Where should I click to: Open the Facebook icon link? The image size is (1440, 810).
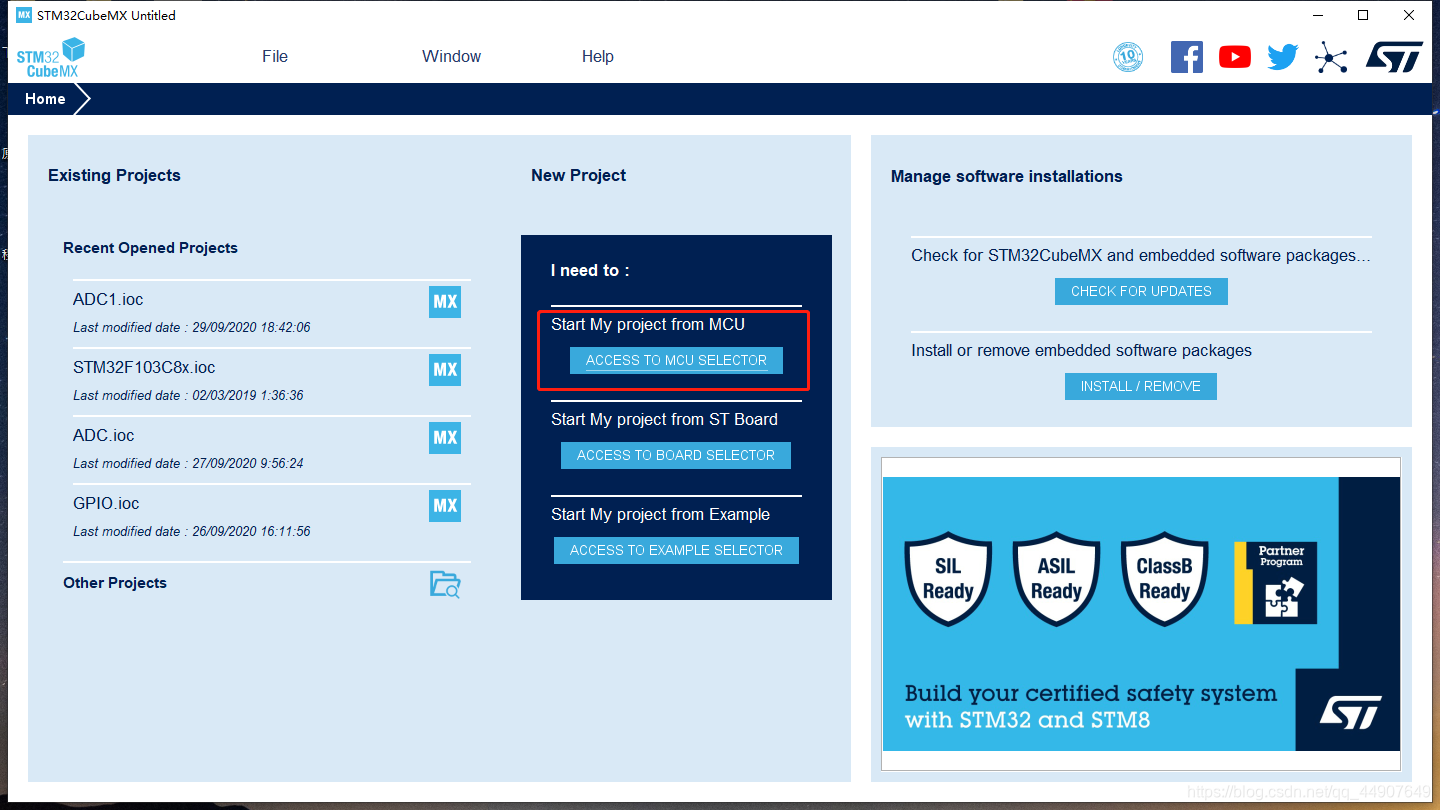[x=1187, y=57]
